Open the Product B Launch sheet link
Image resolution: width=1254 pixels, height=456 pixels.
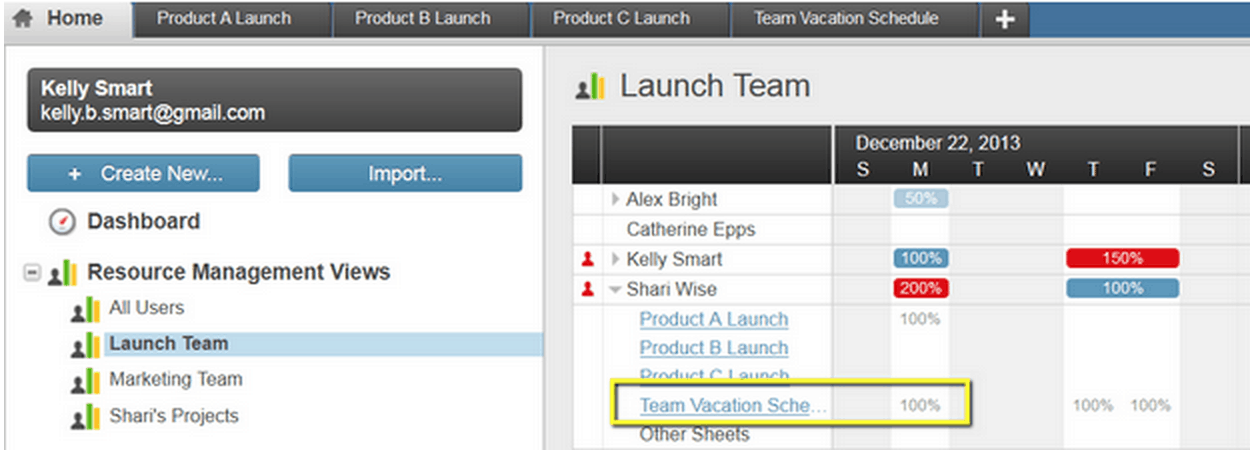713,348
